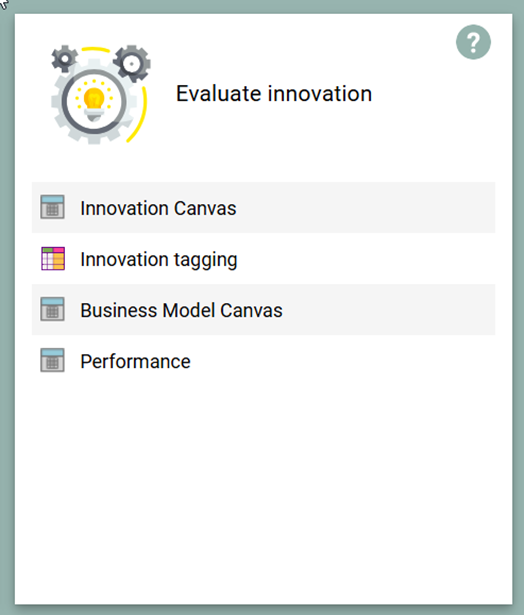Viewport: 524px width, 615px height.
Task: Click the large dark gear at the illustration's top right
Action: [x=132, y=63]
